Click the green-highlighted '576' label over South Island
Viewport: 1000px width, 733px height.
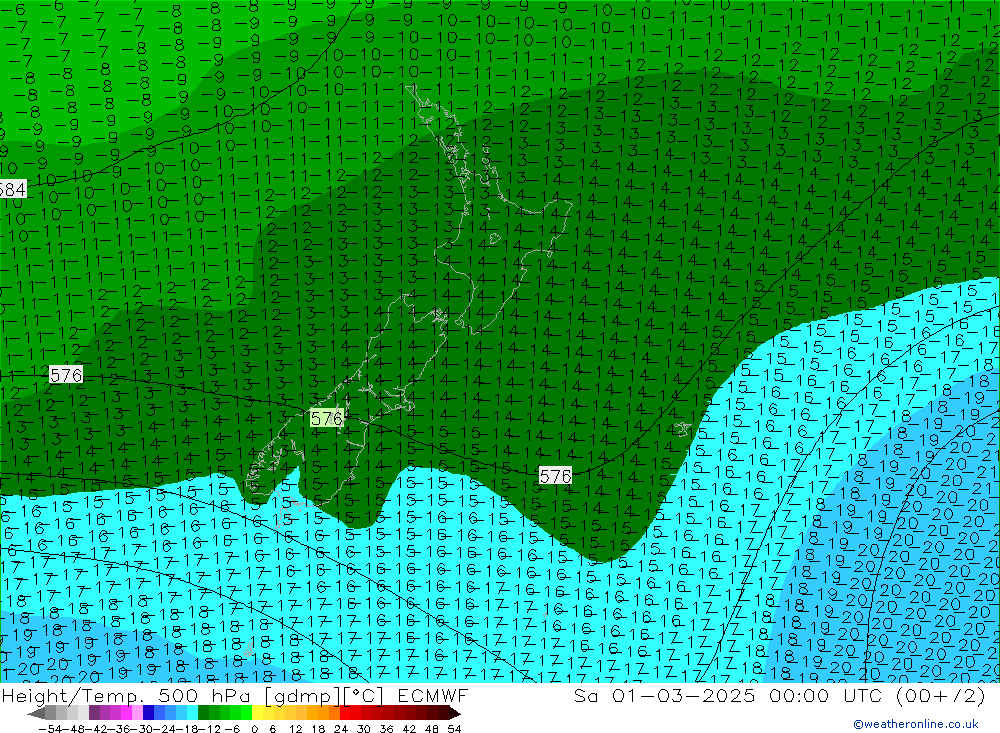click(327, 418)
